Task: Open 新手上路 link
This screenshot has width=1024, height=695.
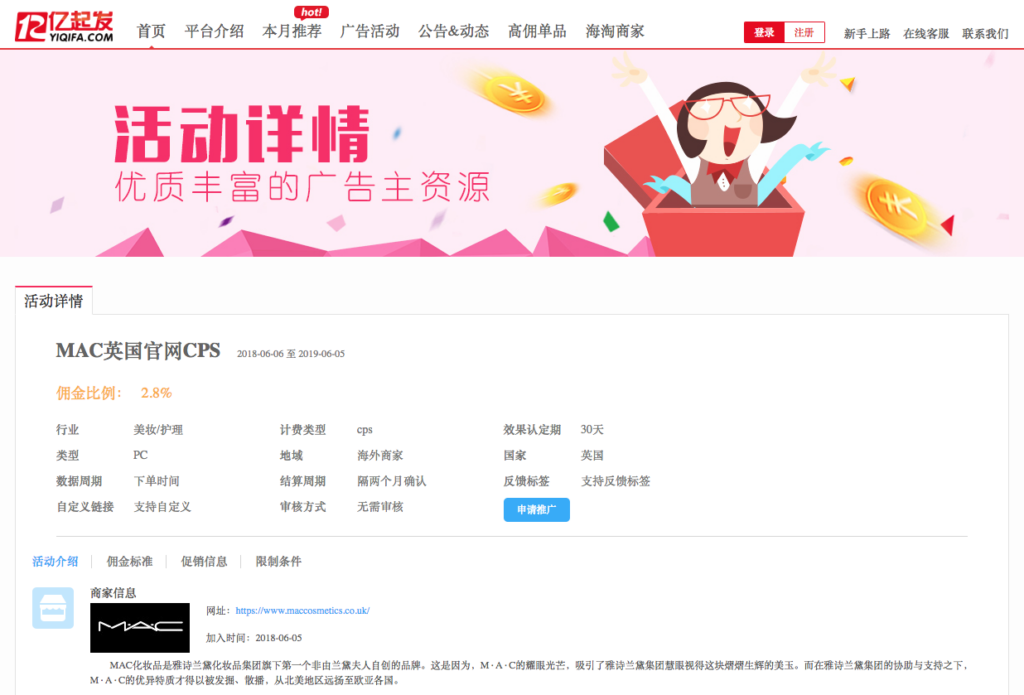Action: tap(867, 33)
